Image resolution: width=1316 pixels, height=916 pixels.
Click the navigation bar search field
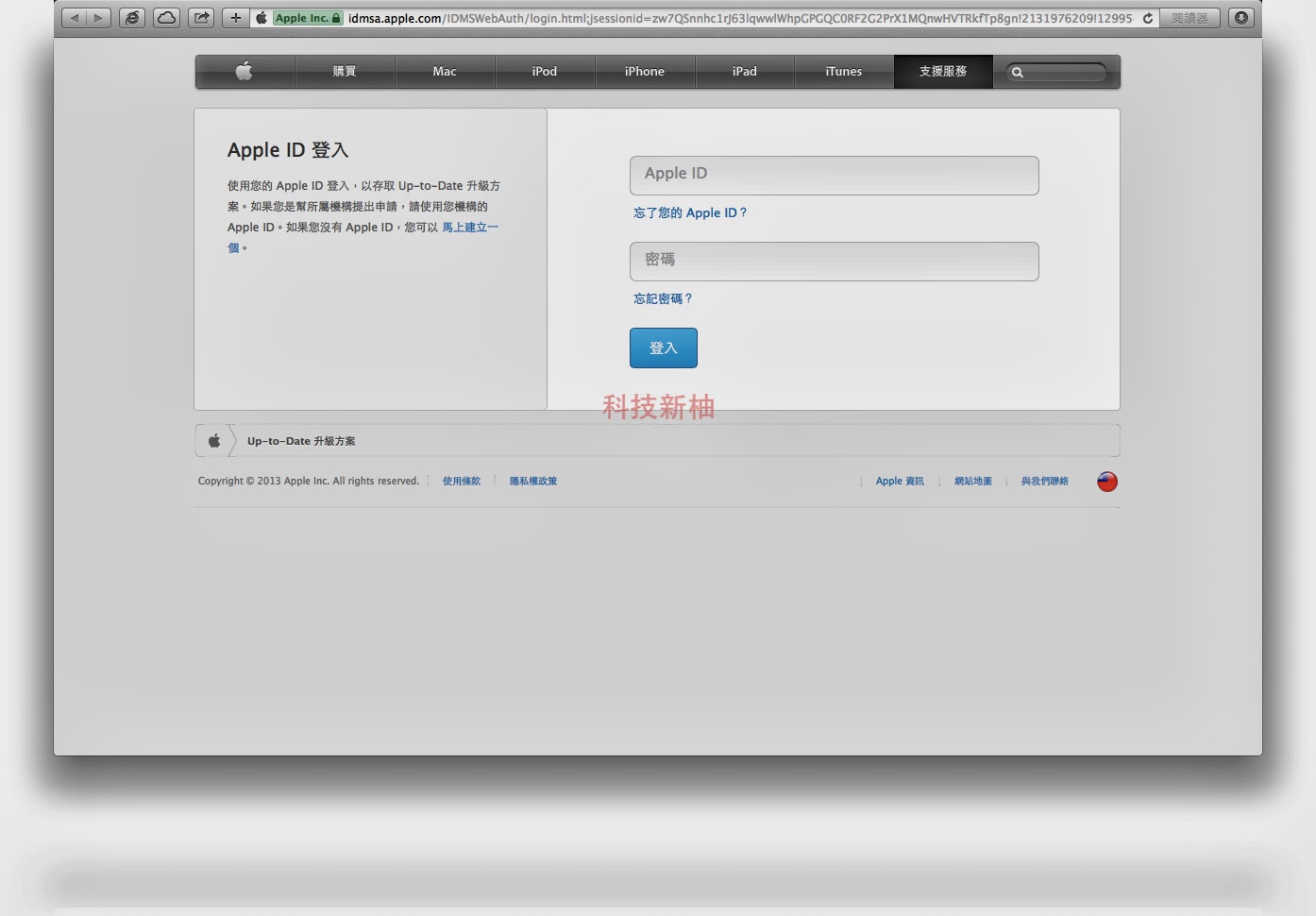point(1056,72)
